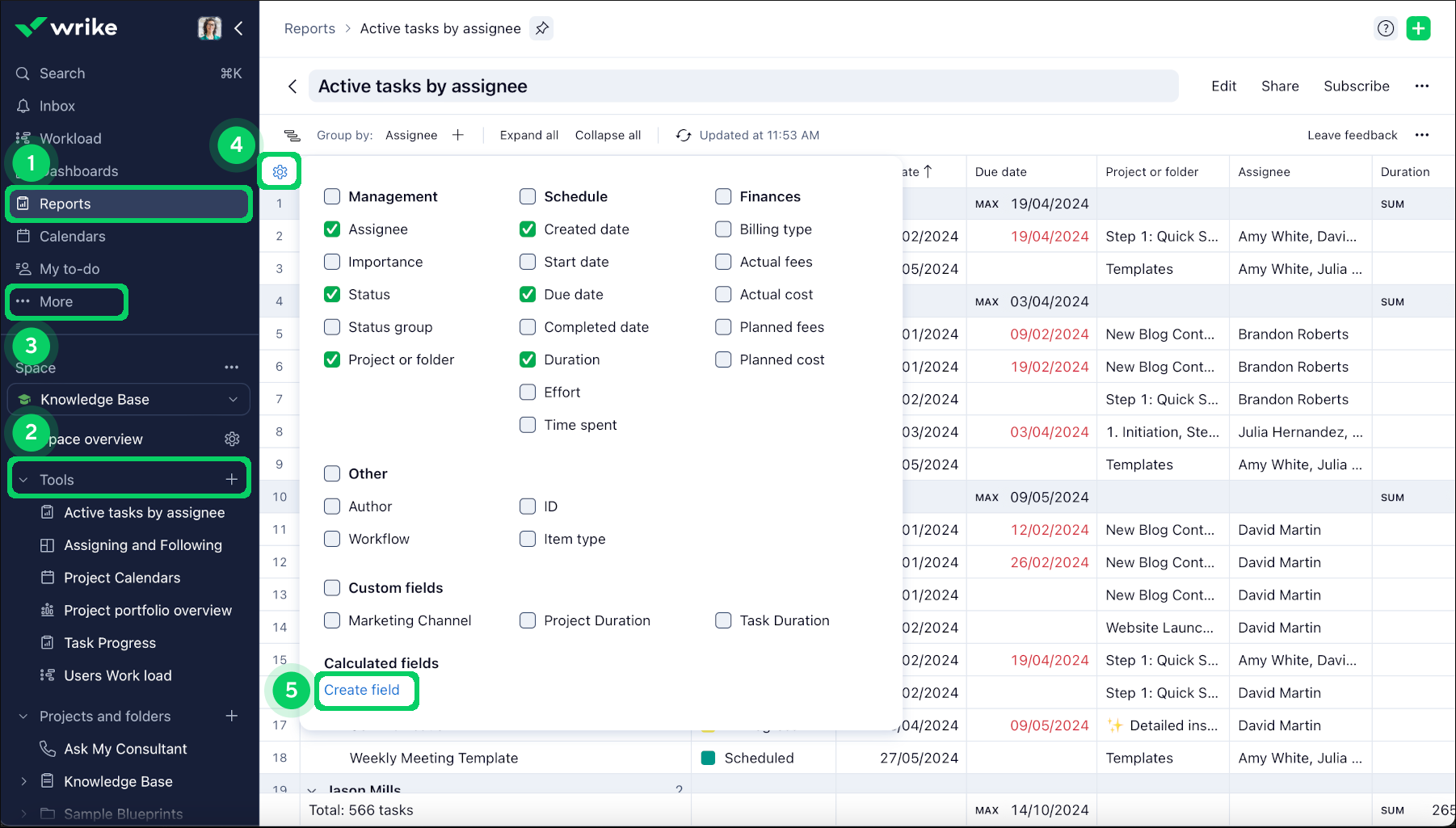Click the report title field
The width and height of the screenshot is (1456, 828).
click(742, 86)
